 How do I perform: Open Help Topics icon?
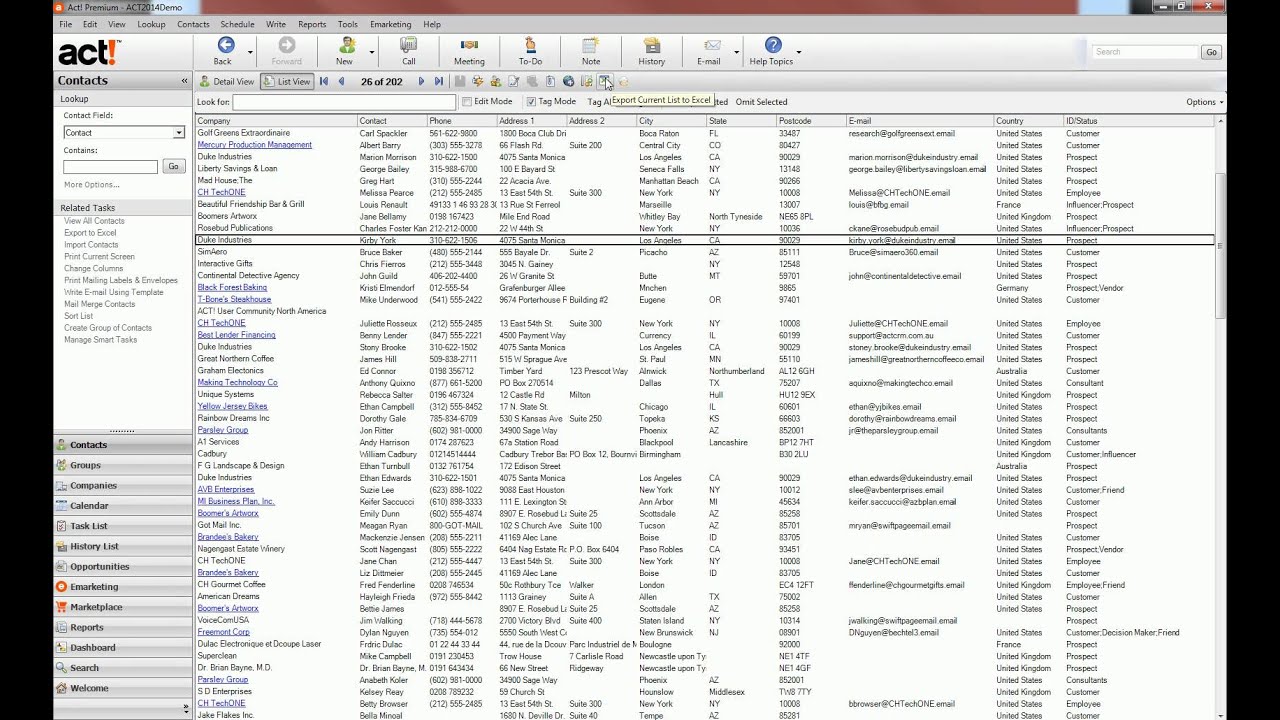773,45
